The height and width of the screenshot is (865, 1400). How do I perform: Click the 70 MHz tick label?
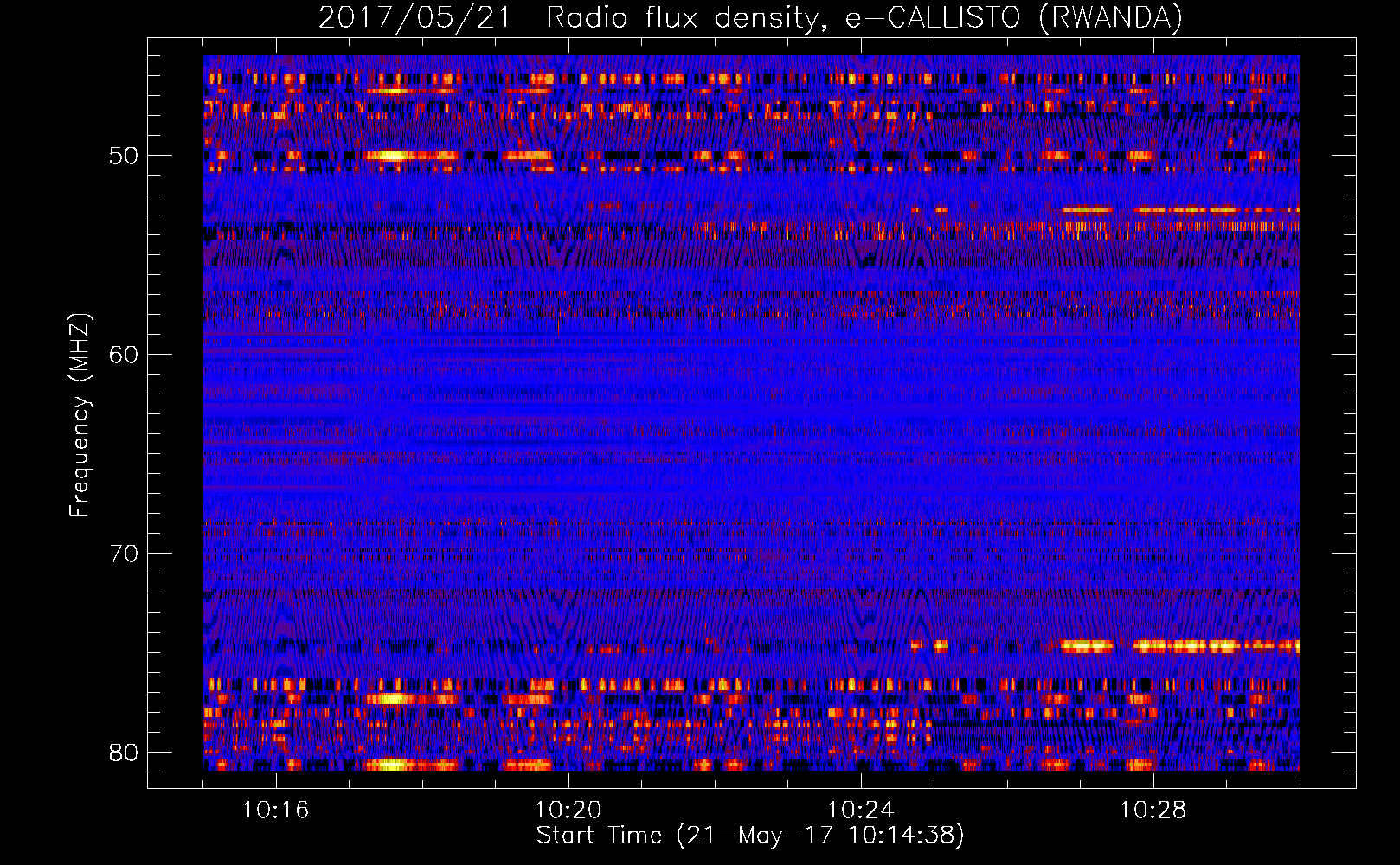(x=124, y=554)
